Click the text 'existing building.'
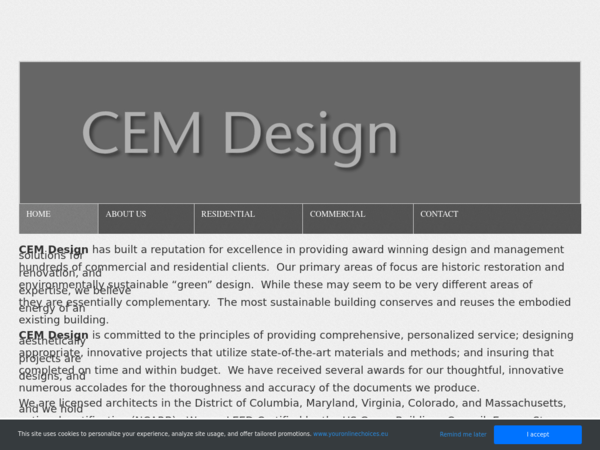This screenshot has width=600, height=450. point(64,320)
